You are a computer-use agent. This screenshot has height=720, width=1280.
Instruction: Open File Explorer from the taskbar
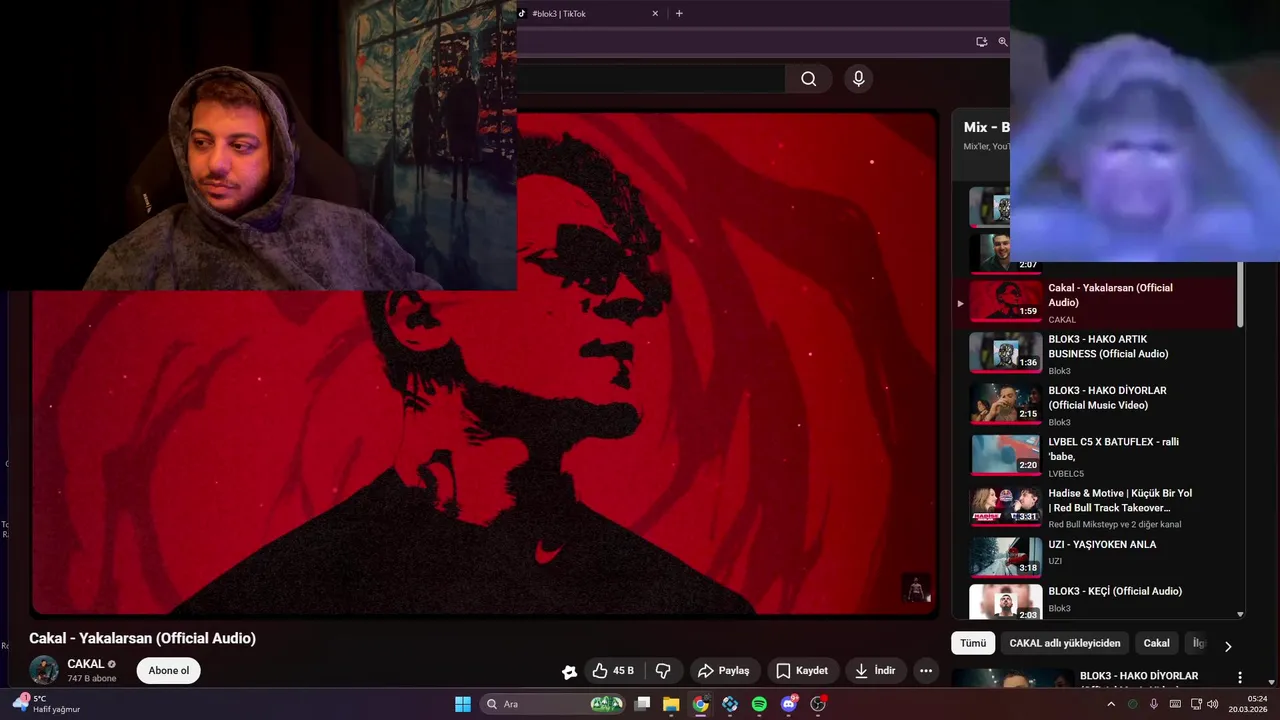(x=671, y=704)
